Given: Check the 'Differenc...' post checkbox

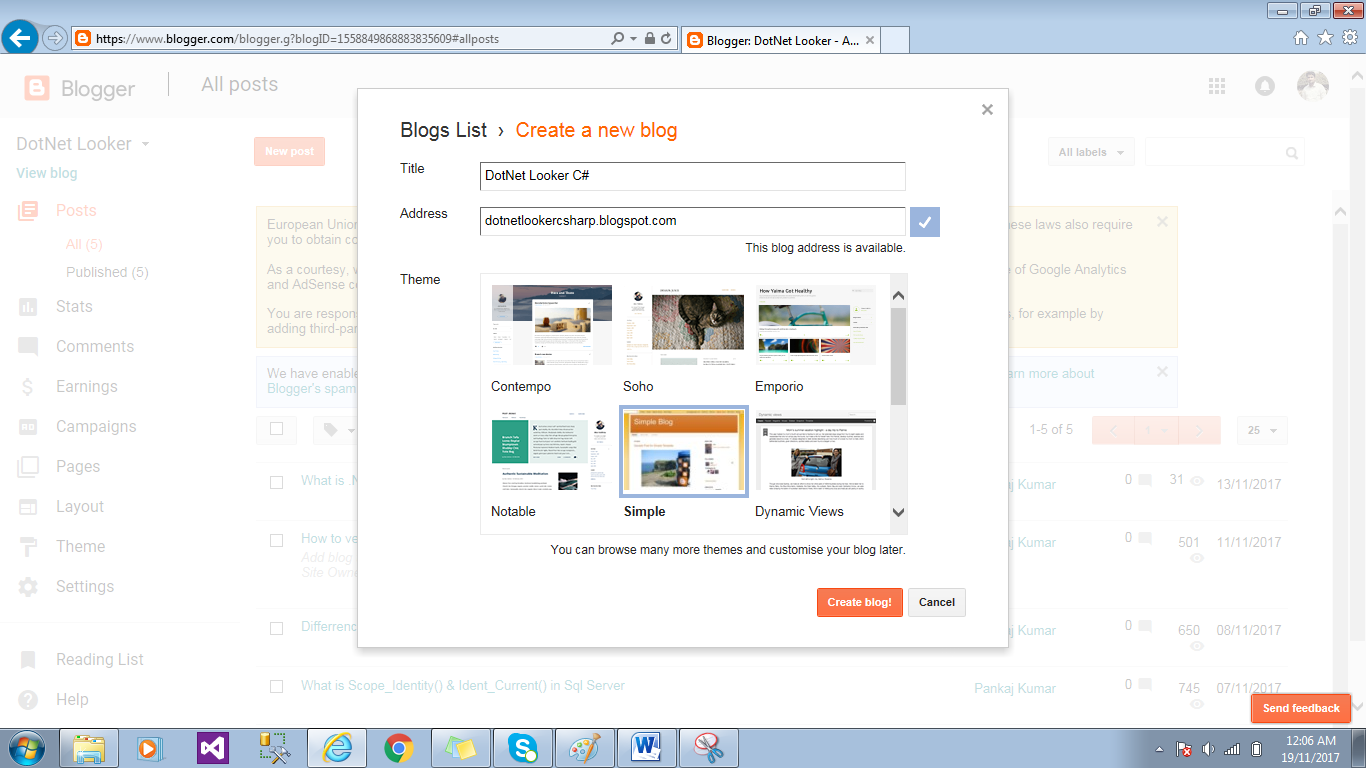Looking at the screenshot, I should point(277,628).
